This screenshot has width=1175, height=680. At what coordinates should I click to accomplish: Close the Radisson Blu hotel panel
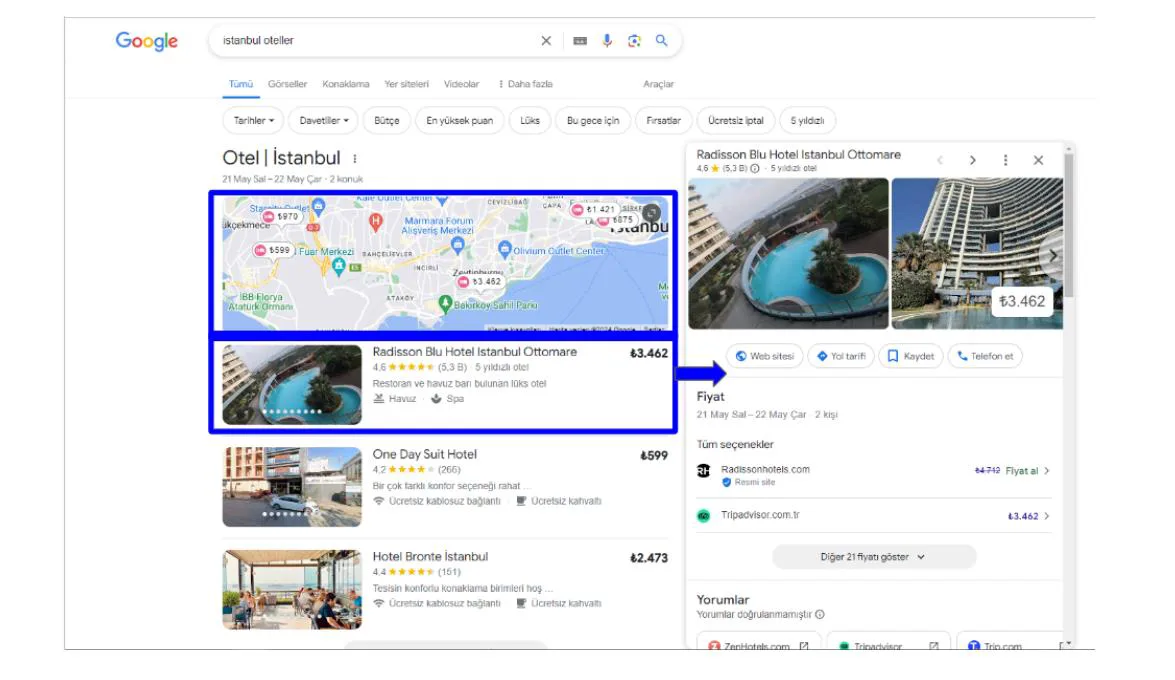(1038, 160)
